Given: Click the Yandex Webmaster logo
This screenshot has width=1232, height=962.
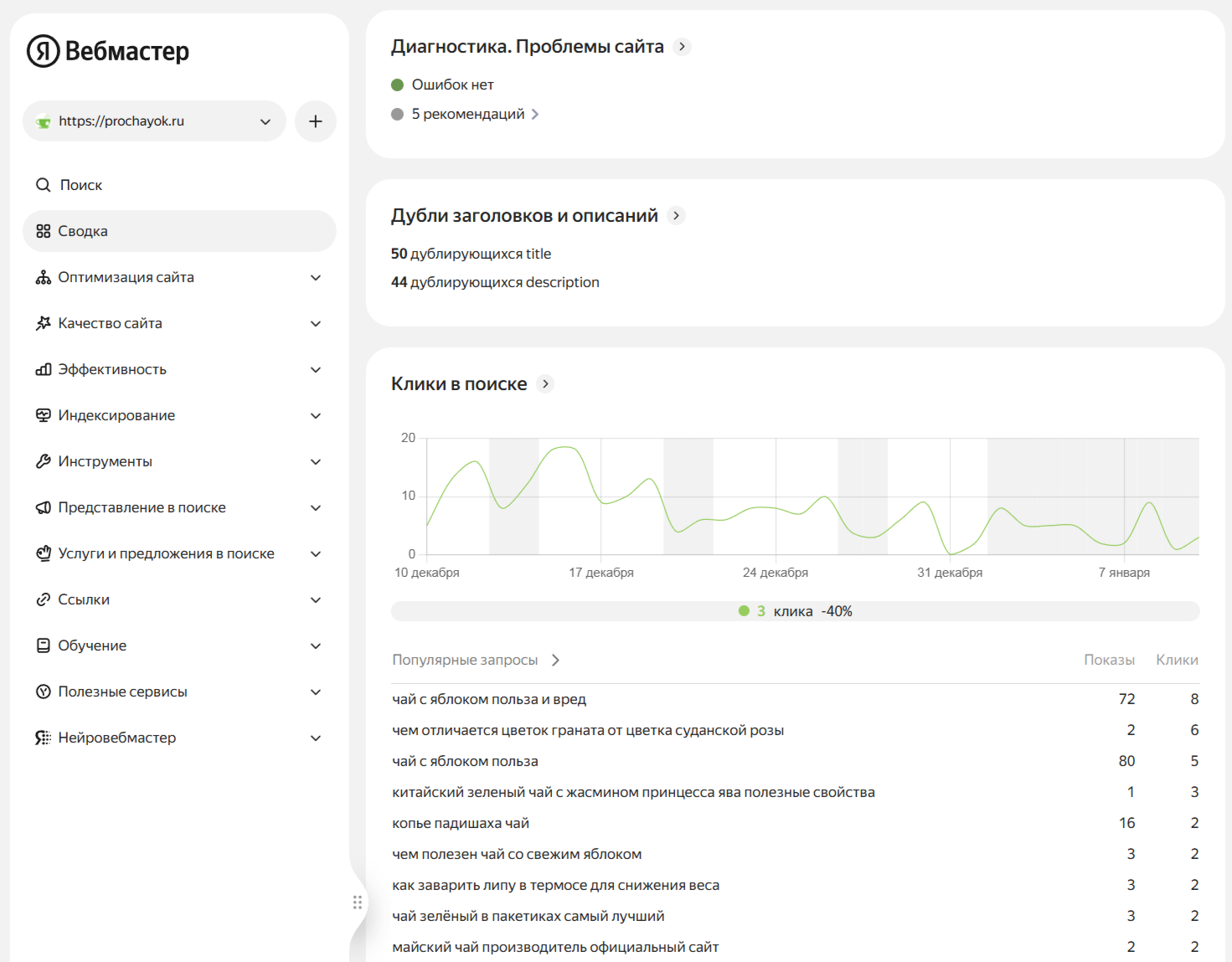Looking at the screenshot, I should click(x=108, y=51).
